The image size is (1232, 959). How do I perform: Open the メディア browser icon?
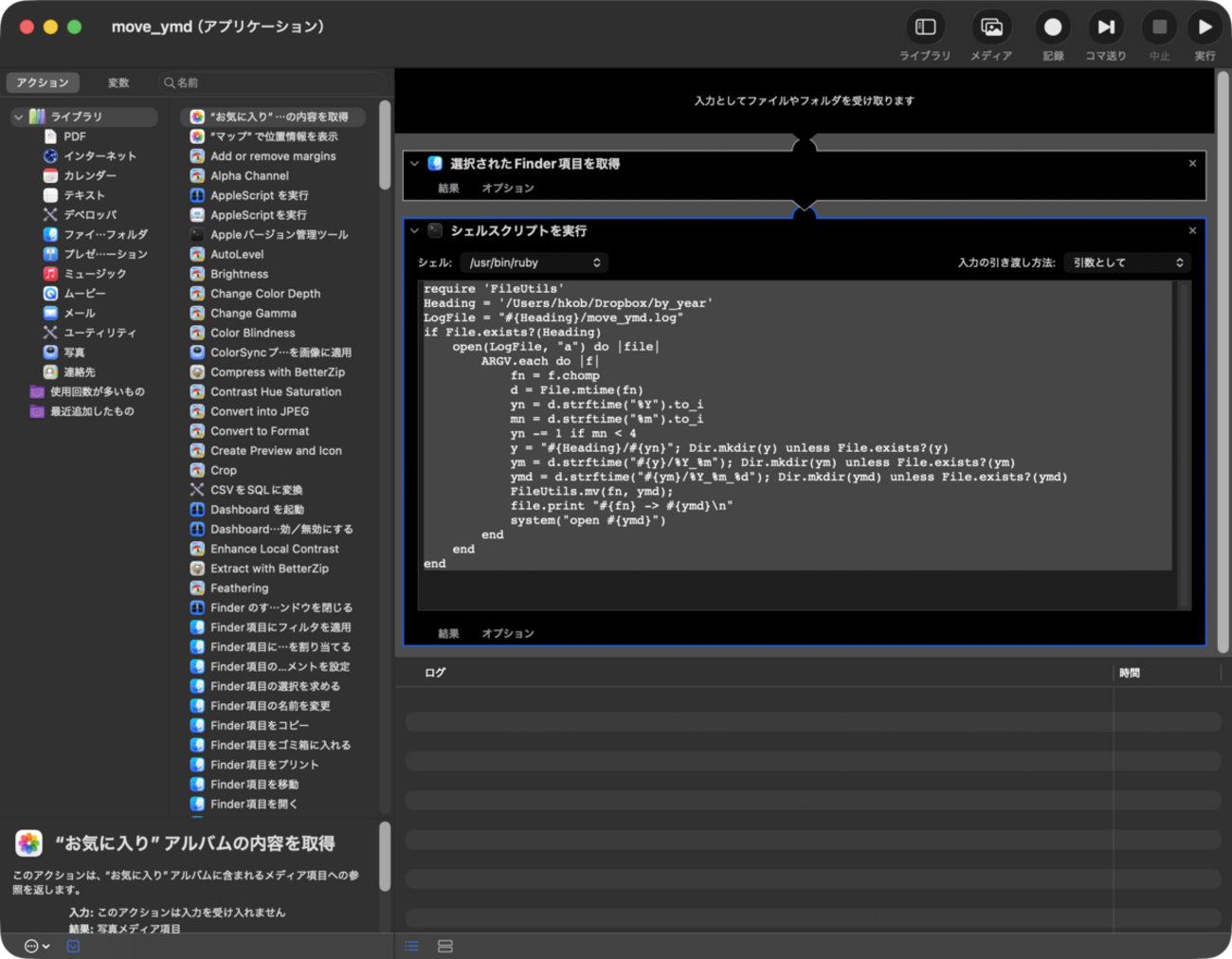[x=991, y=27]
